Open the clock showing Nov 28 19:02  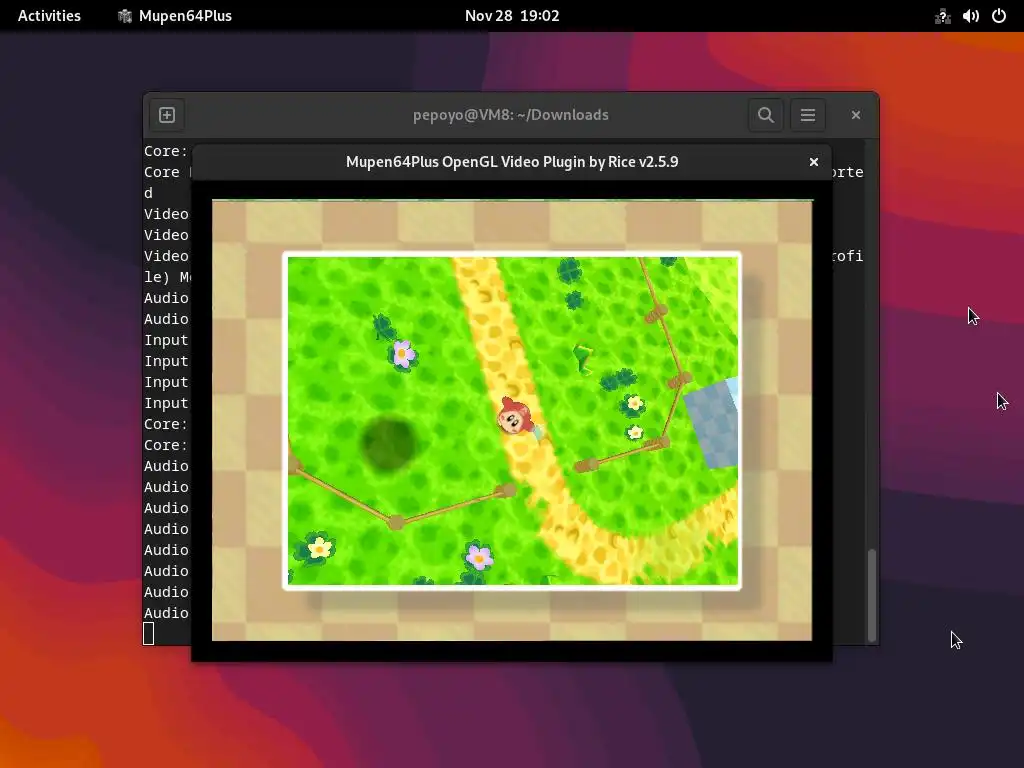pyautogui.click(x=512, y=16)
